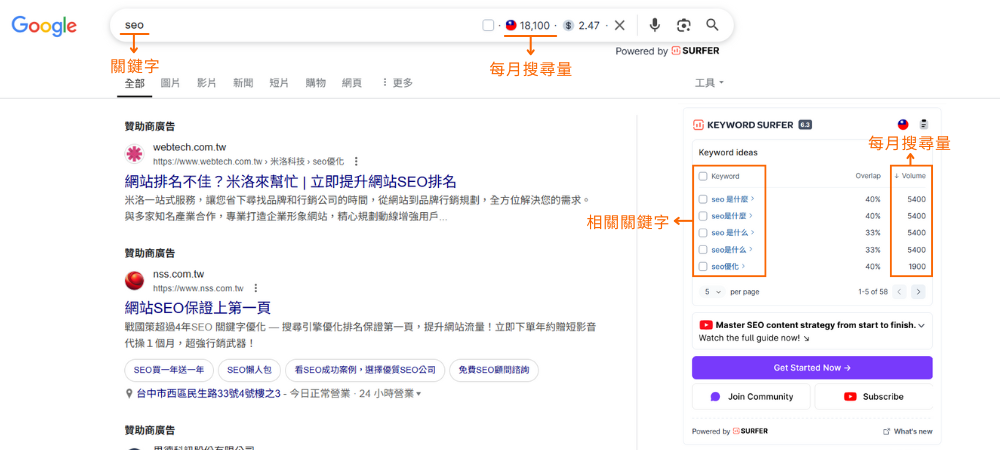Viewport: 1000px width, 450px height.
Task: Check the box for 'seo是什么'
Action: pos(703,250)
